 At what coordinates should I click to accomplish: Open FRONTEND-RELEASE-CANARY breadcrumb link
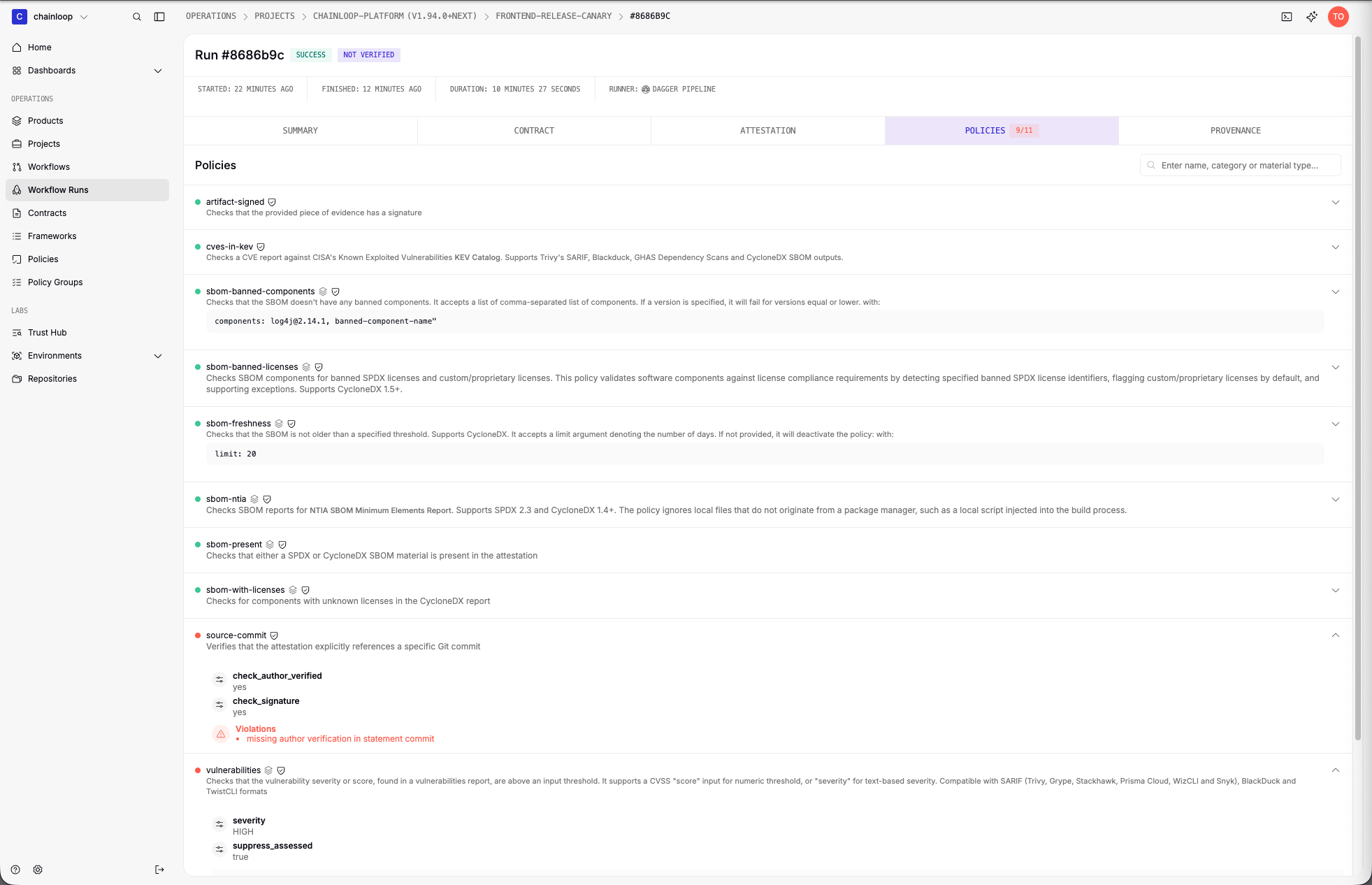(x=554, y=16)
